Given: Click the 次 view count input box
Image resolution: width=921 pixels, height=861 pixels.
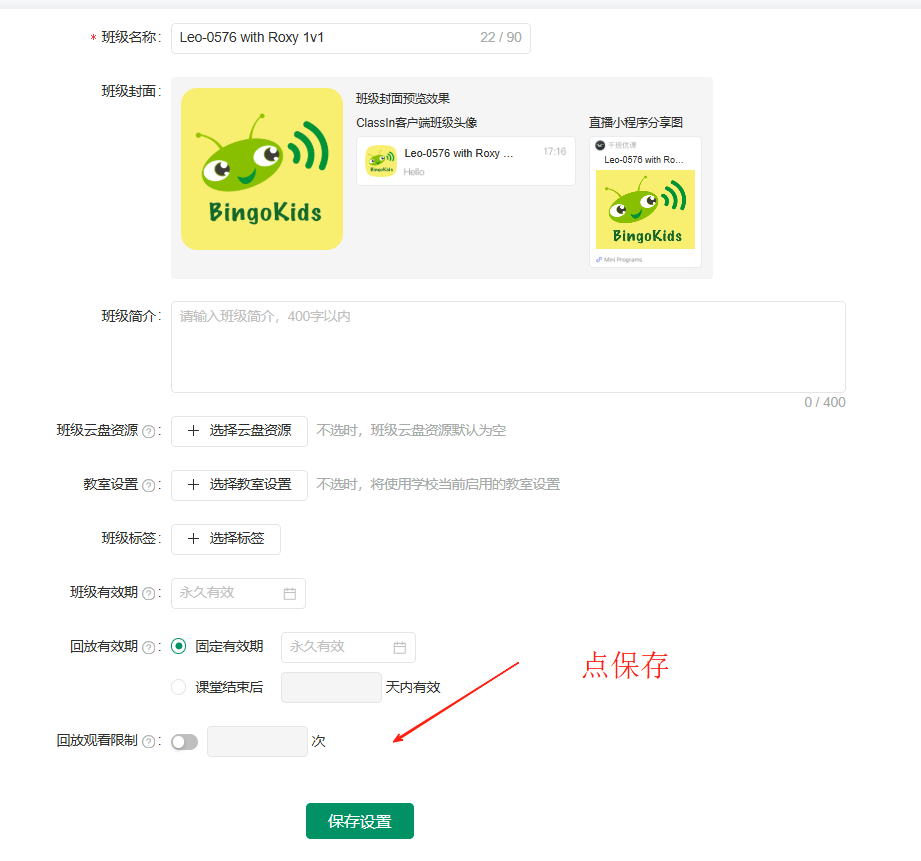Looking at the screenshot, I should coord(257,742).
